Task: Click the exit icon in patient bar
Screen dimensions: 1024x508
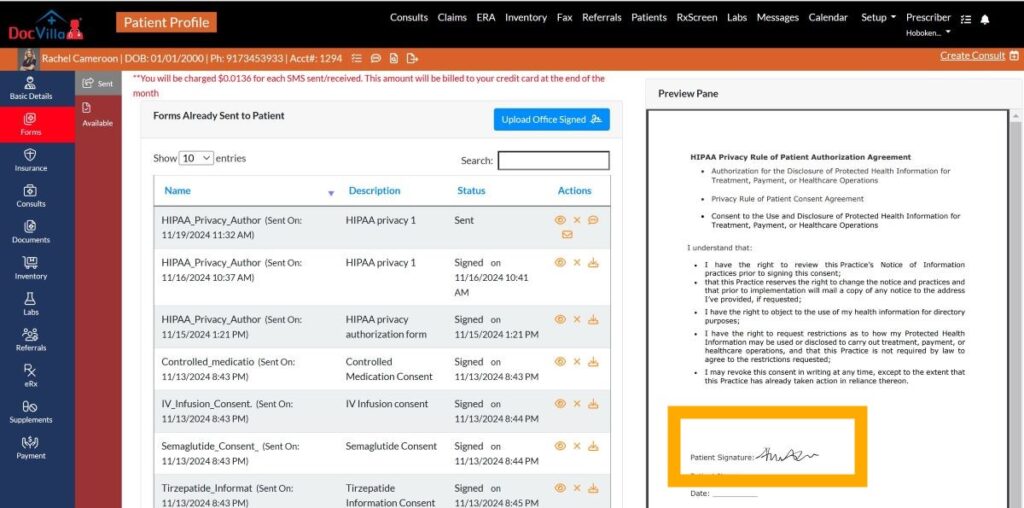Action: [412, 58]
